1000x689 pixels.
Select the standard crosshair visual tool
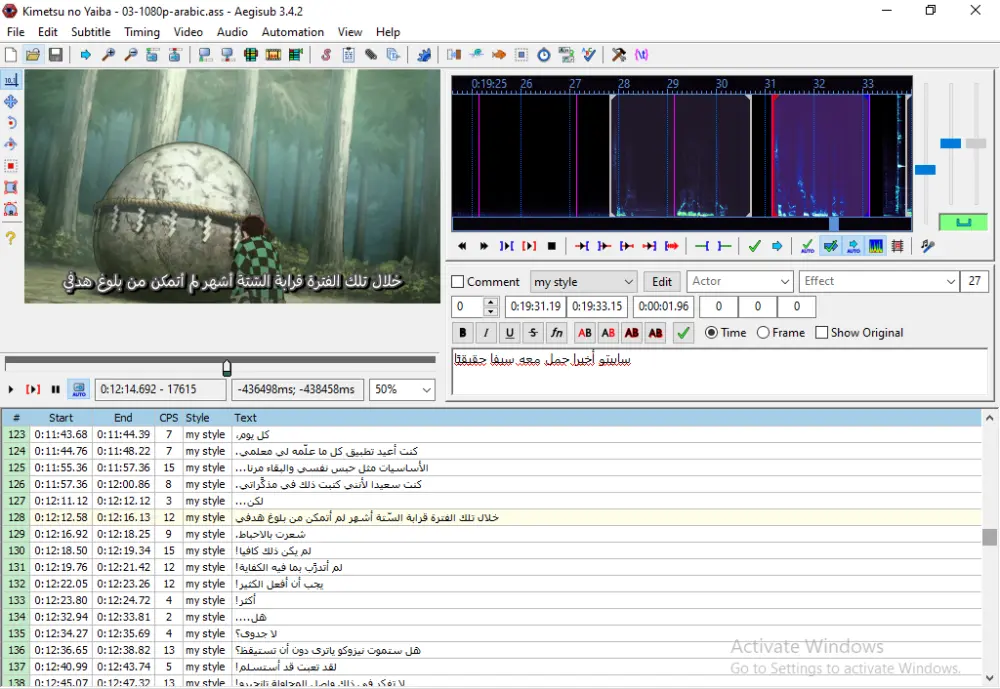[x=11, y=80]
